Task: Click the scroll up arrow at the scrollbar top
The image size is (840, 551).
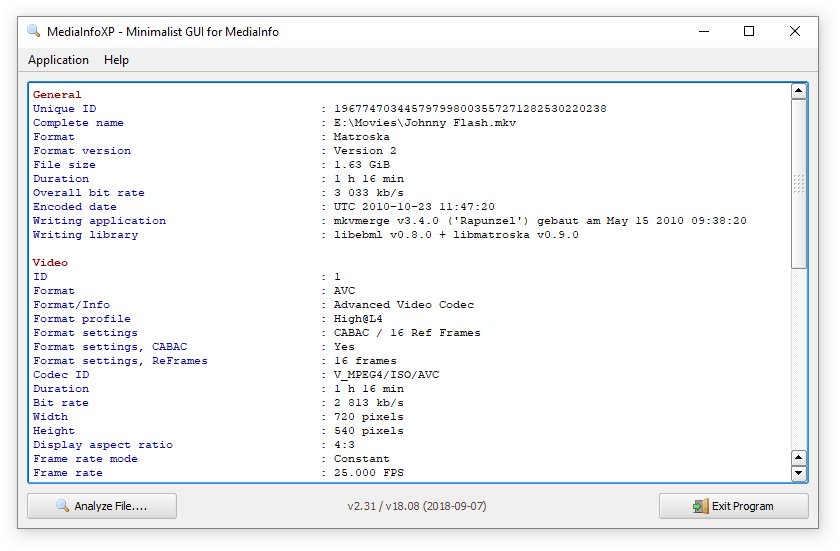Action: pos(798,92)
